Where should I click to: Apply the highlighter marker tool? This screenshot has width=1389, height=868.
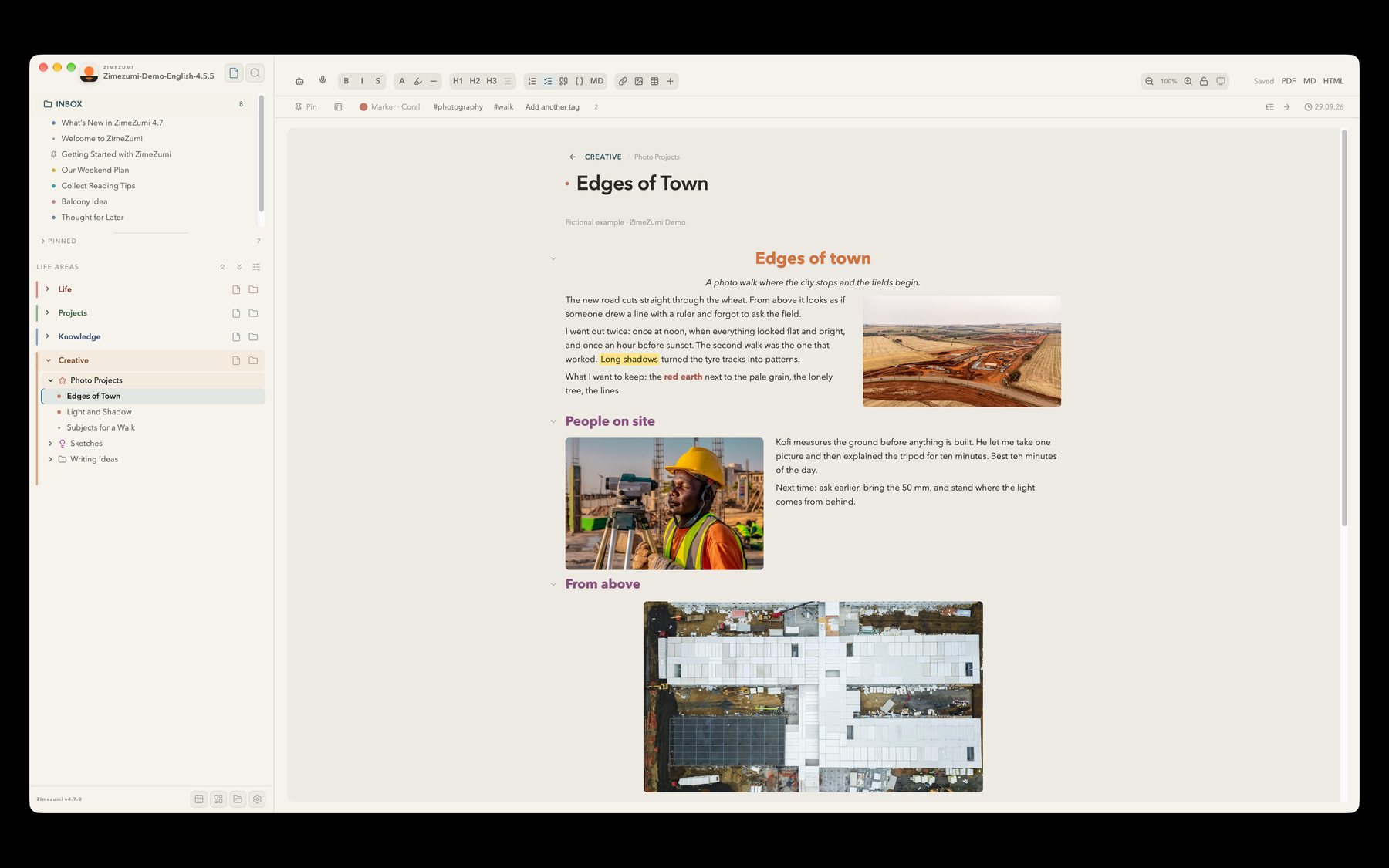point(417,81)
